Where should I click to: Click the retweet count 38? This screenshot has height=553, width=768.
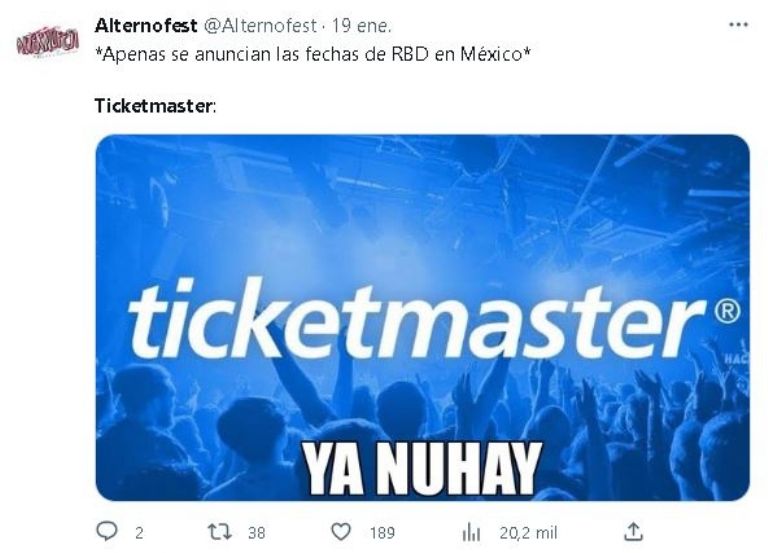[x=257, y=533]
